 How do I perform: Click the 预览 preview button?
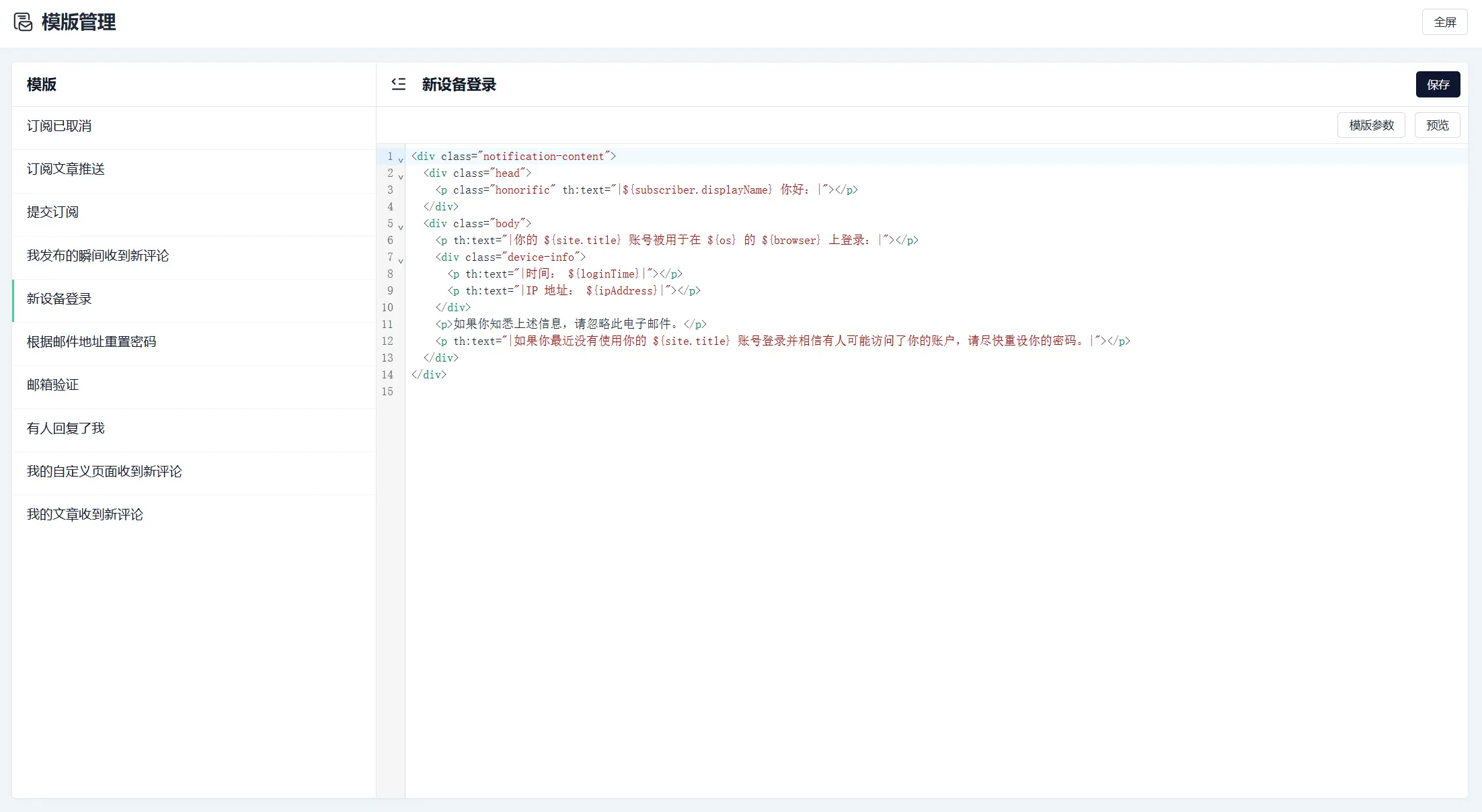(1437, 125)
